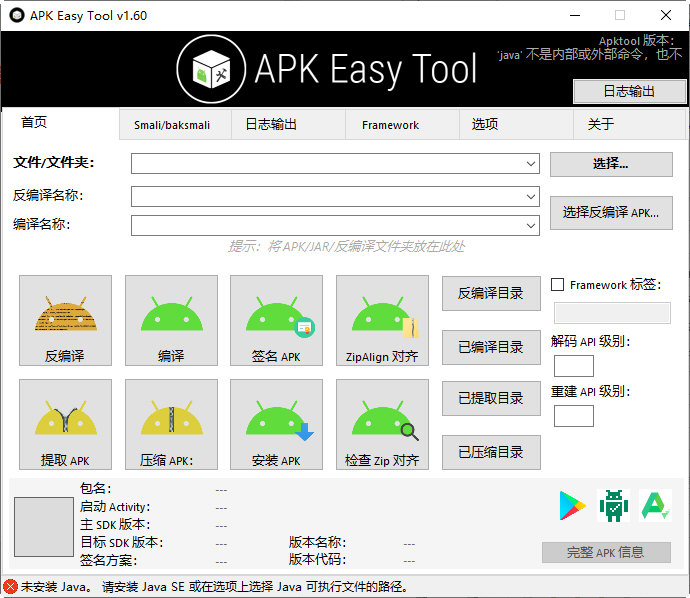Click the 选择反编译 APK... button
The height and width of the screenshot is (598, 690).
click(x=611, y=213)
